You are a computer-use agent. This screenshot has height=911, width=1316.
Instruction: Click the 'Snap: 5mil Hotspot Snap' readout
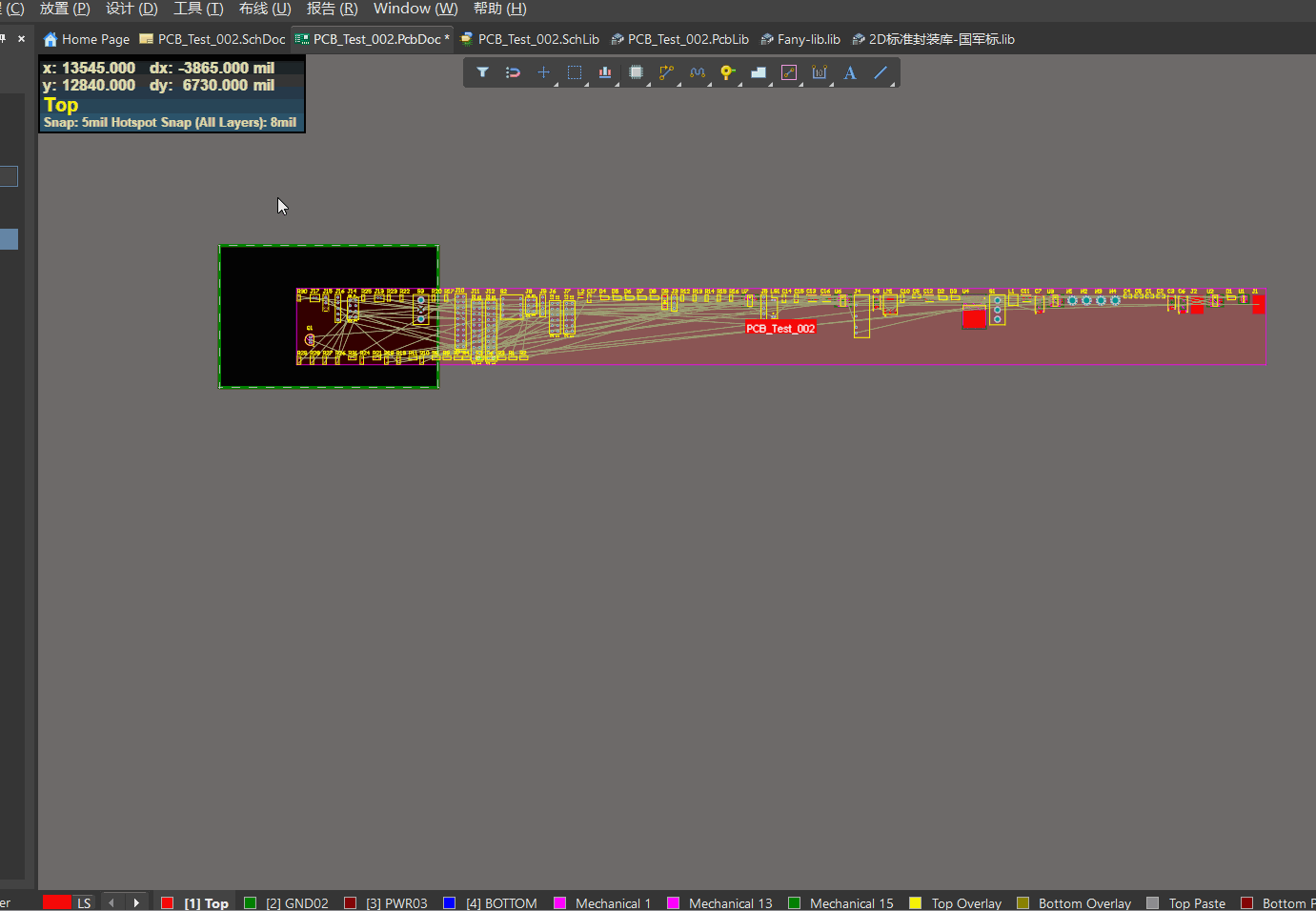tap(170, 122)
